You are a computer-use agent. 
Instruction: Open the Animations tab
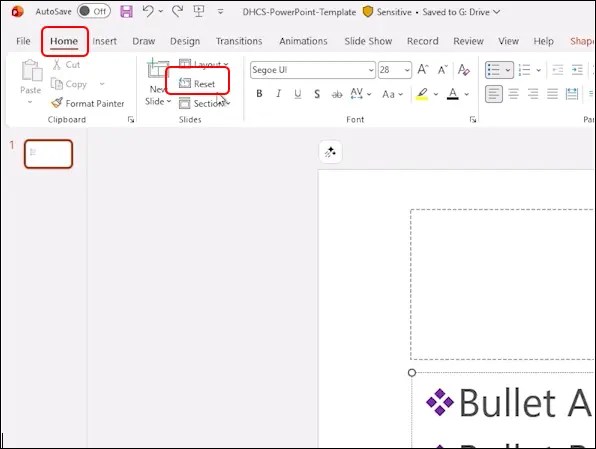(303, 41)
